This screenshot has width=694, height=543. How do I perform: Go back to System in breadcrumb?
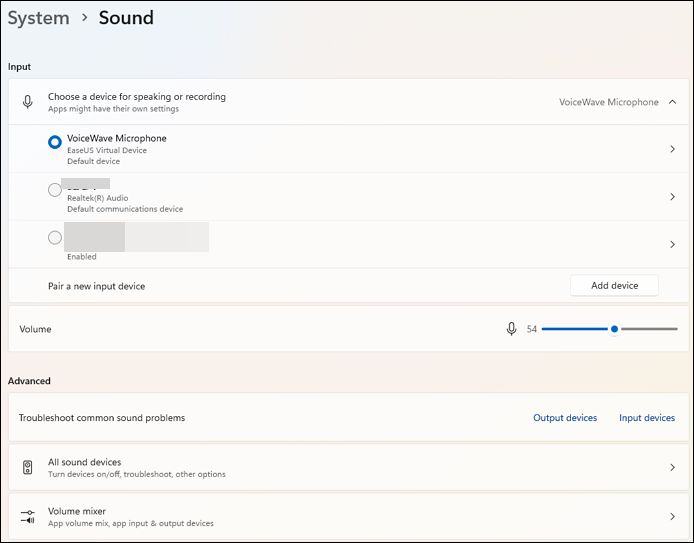pos(39,18)
